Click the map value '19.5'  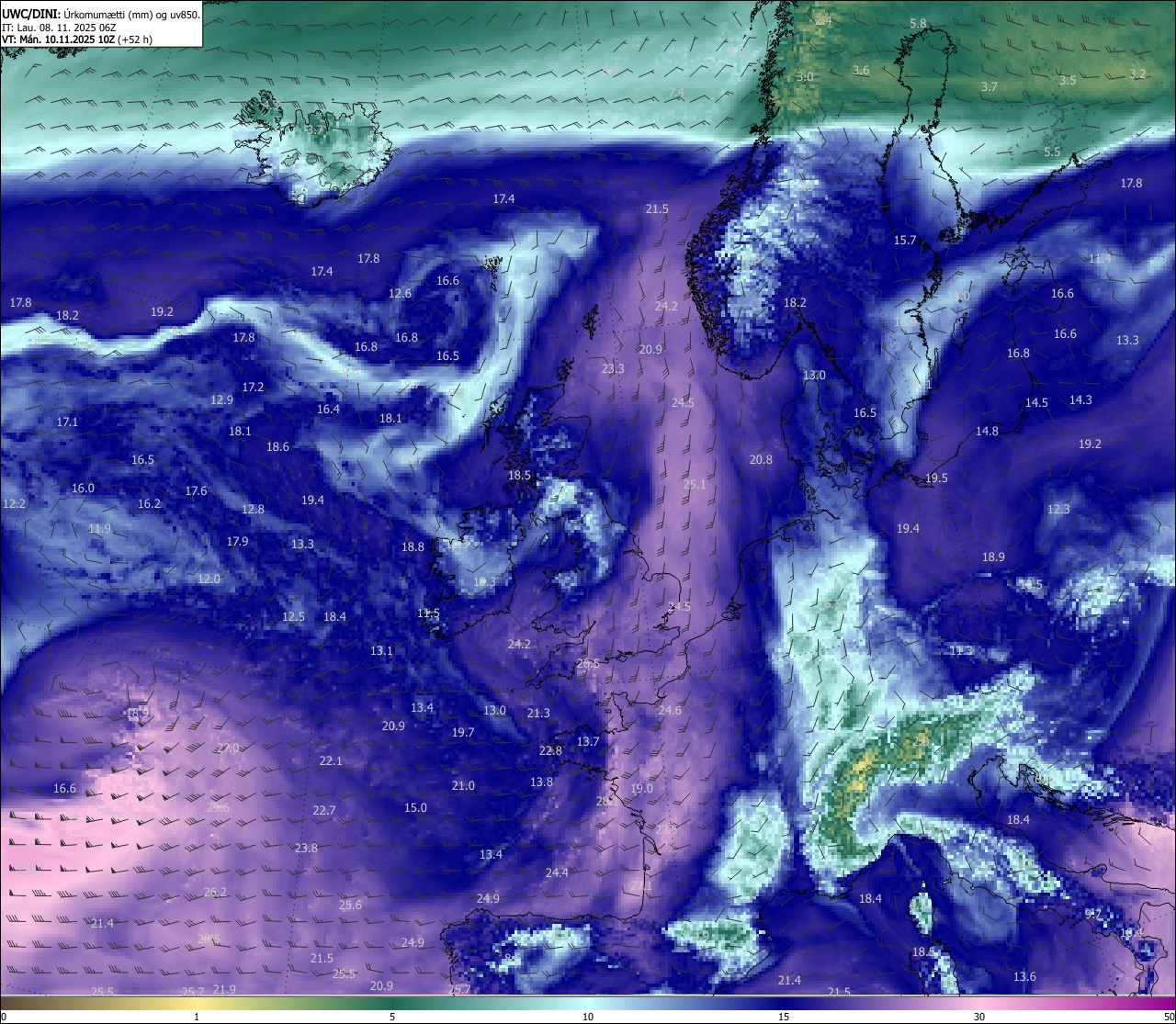(936, 478)
